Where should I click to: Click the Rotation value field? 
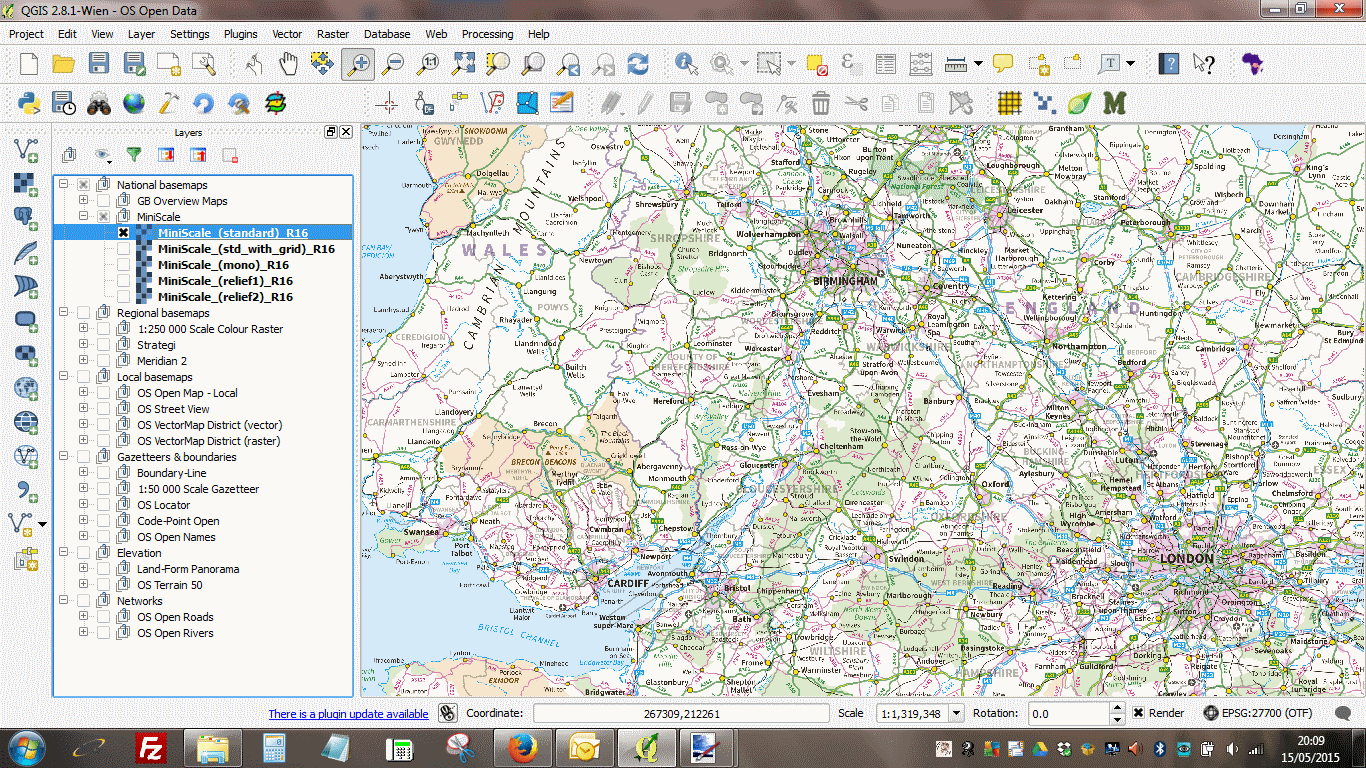[x=1069, y=713]
